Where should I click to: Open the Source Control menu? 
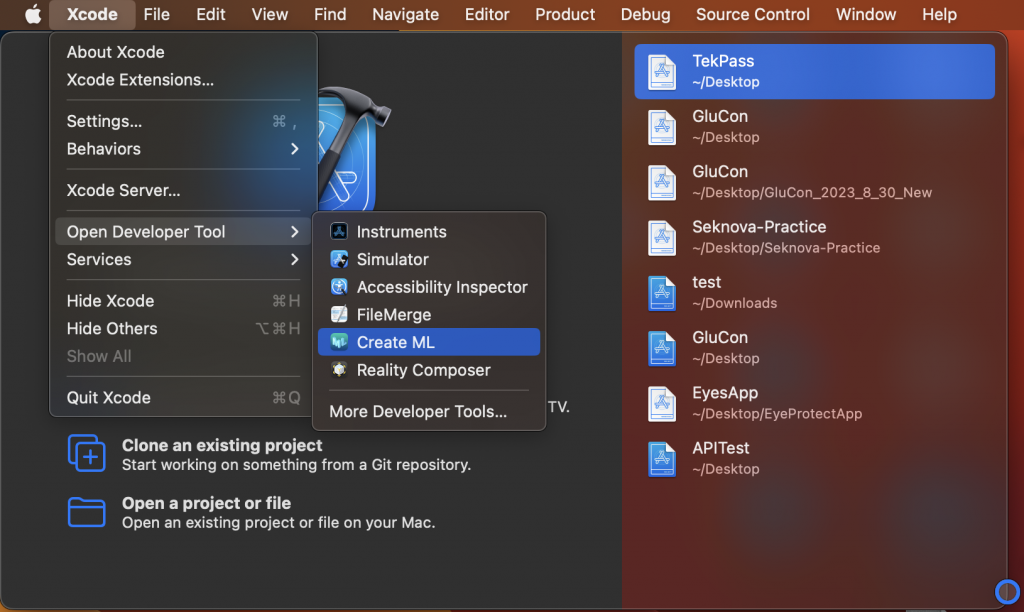click(752, 14)
